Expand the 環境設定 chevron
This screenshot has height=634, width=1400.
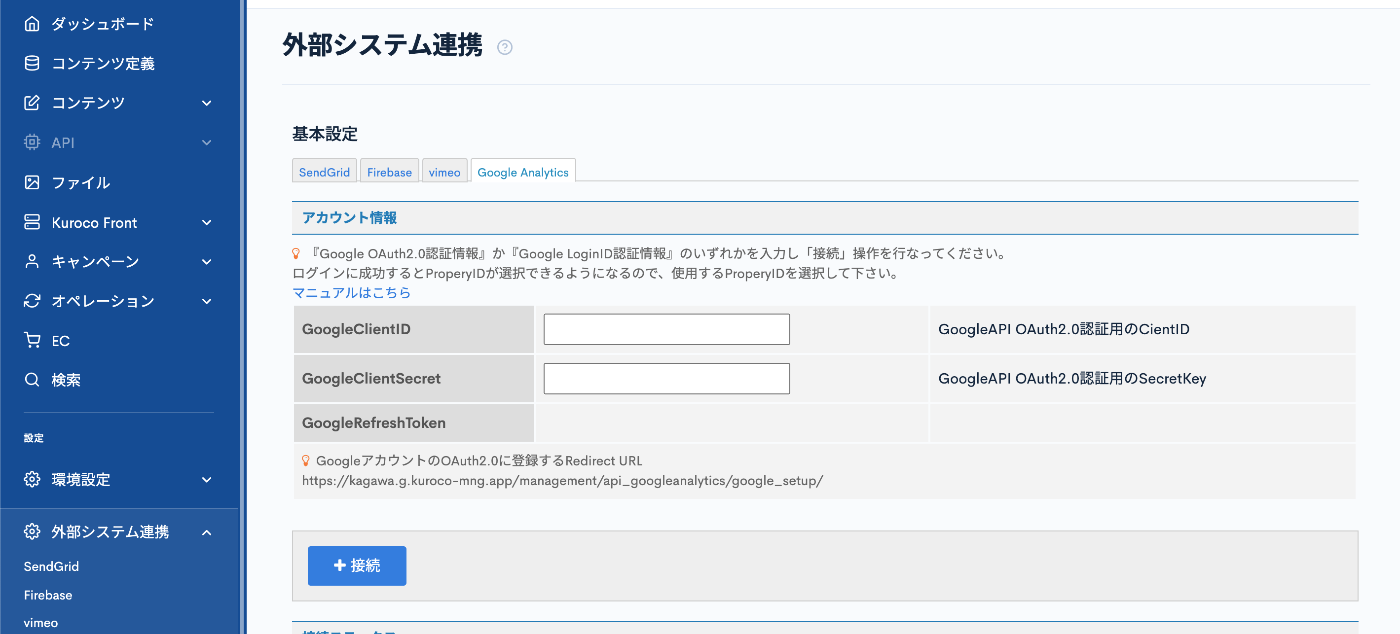click(207, 480)
